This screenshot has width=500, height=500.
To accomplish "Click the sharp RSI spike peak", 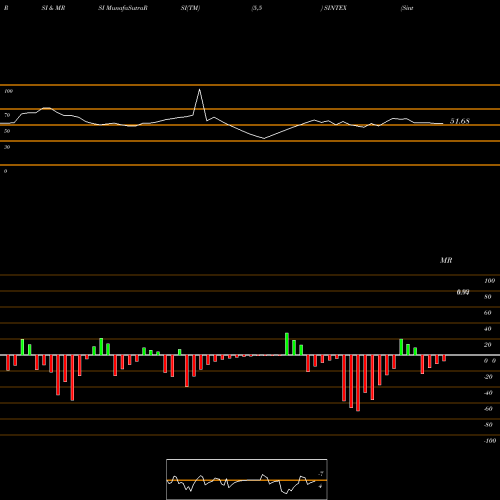I will pos(199,89).
